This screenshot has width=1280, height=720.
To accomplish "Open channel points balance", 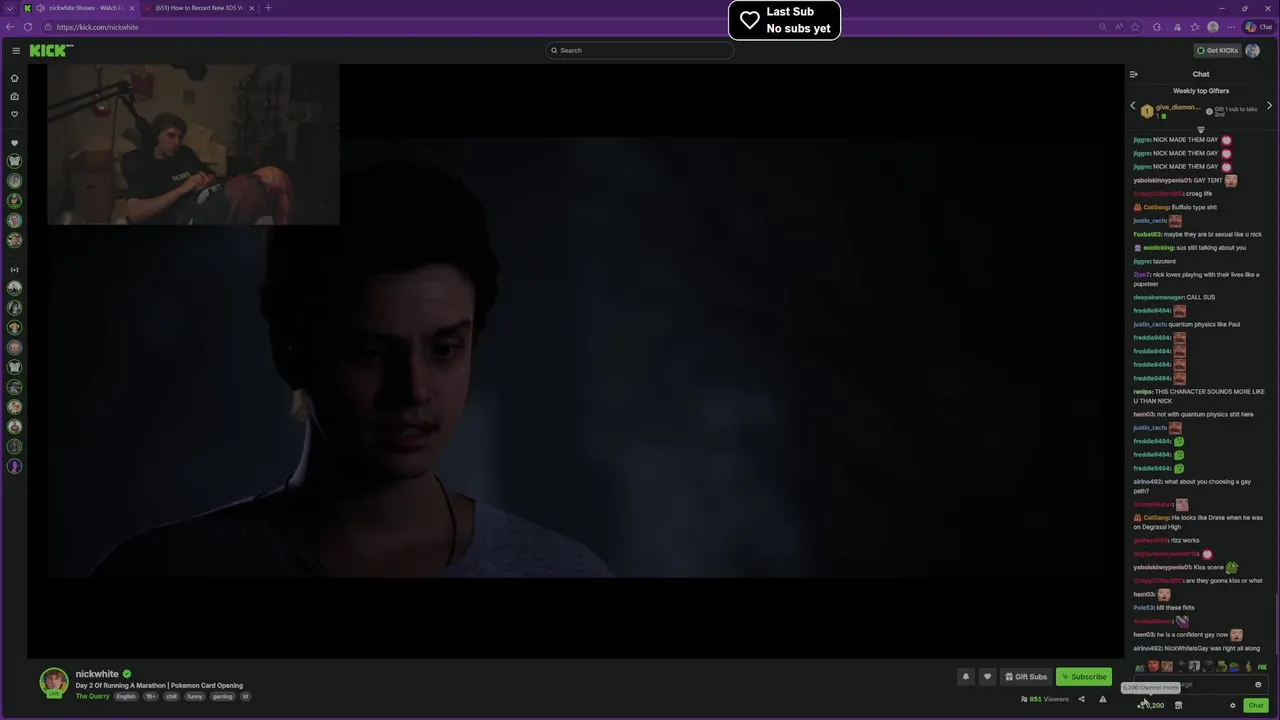I will coord(1150,705).
